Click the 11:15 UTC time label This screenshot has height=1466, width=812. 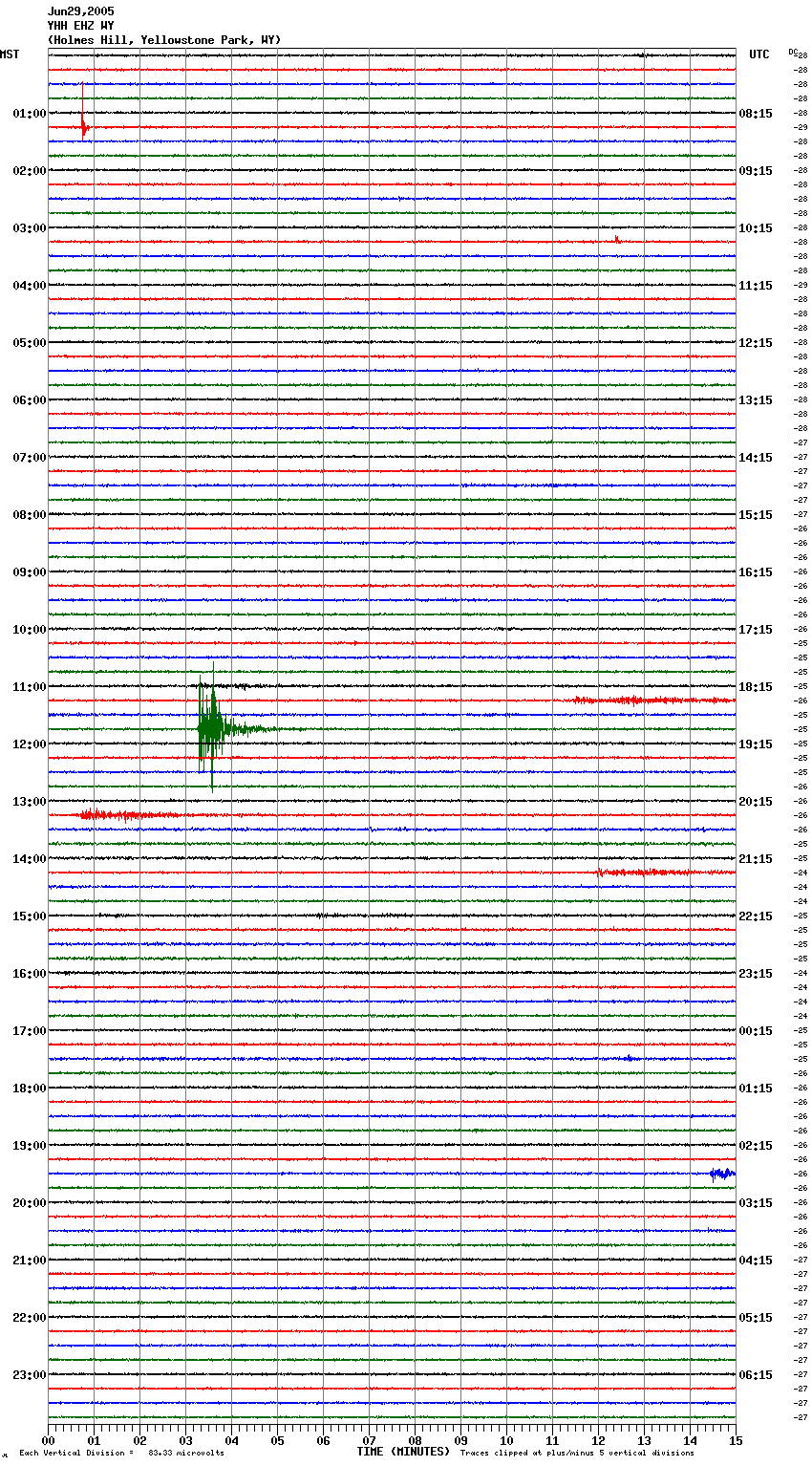(x=756, y=286)
